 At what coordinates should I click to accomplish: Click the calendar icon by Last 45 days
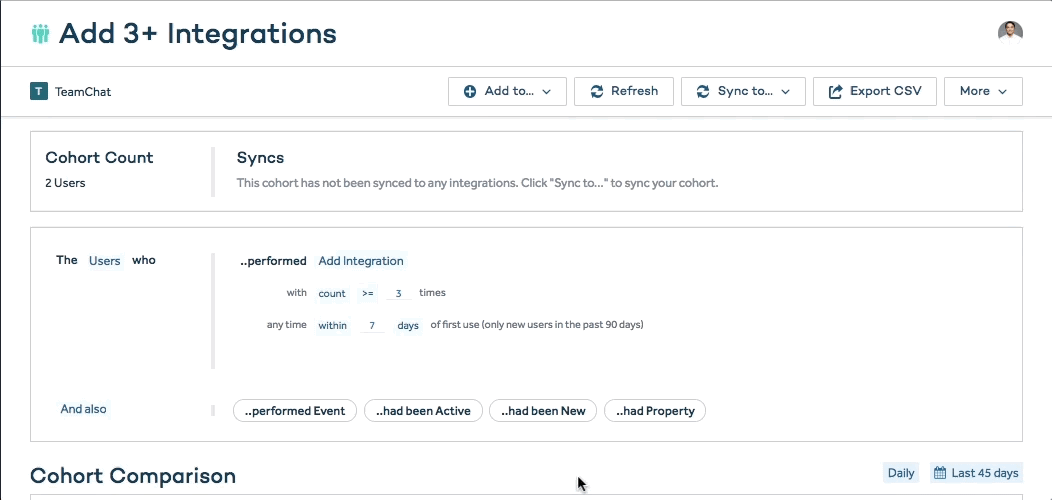pyautogui.click(x=939, y=473)
